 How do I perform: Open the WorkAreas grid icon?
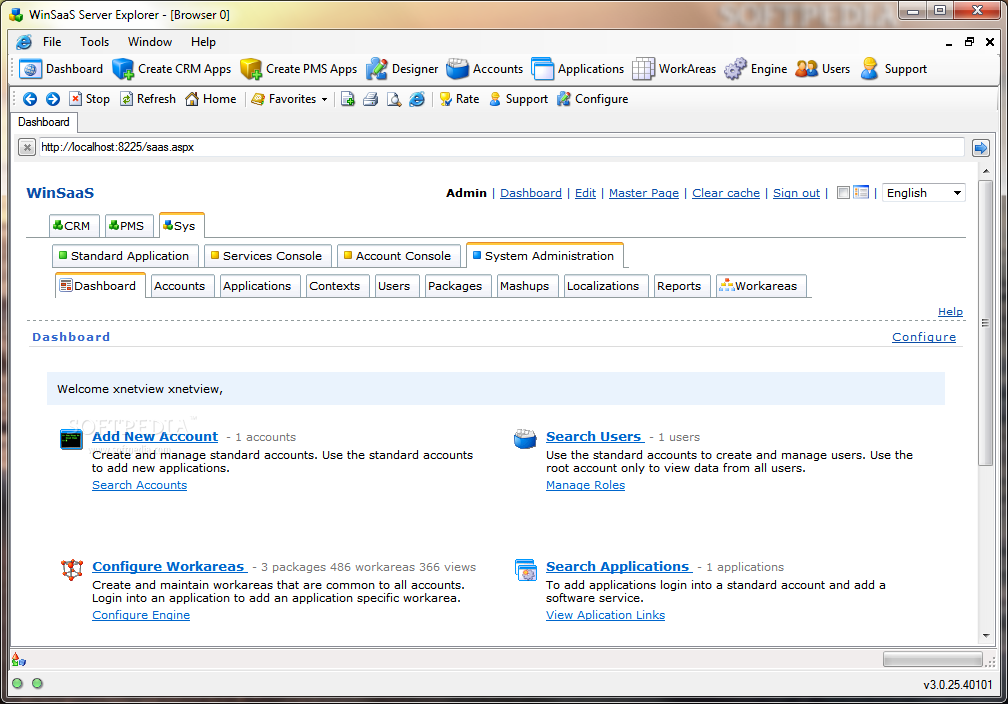coord(643,69)
